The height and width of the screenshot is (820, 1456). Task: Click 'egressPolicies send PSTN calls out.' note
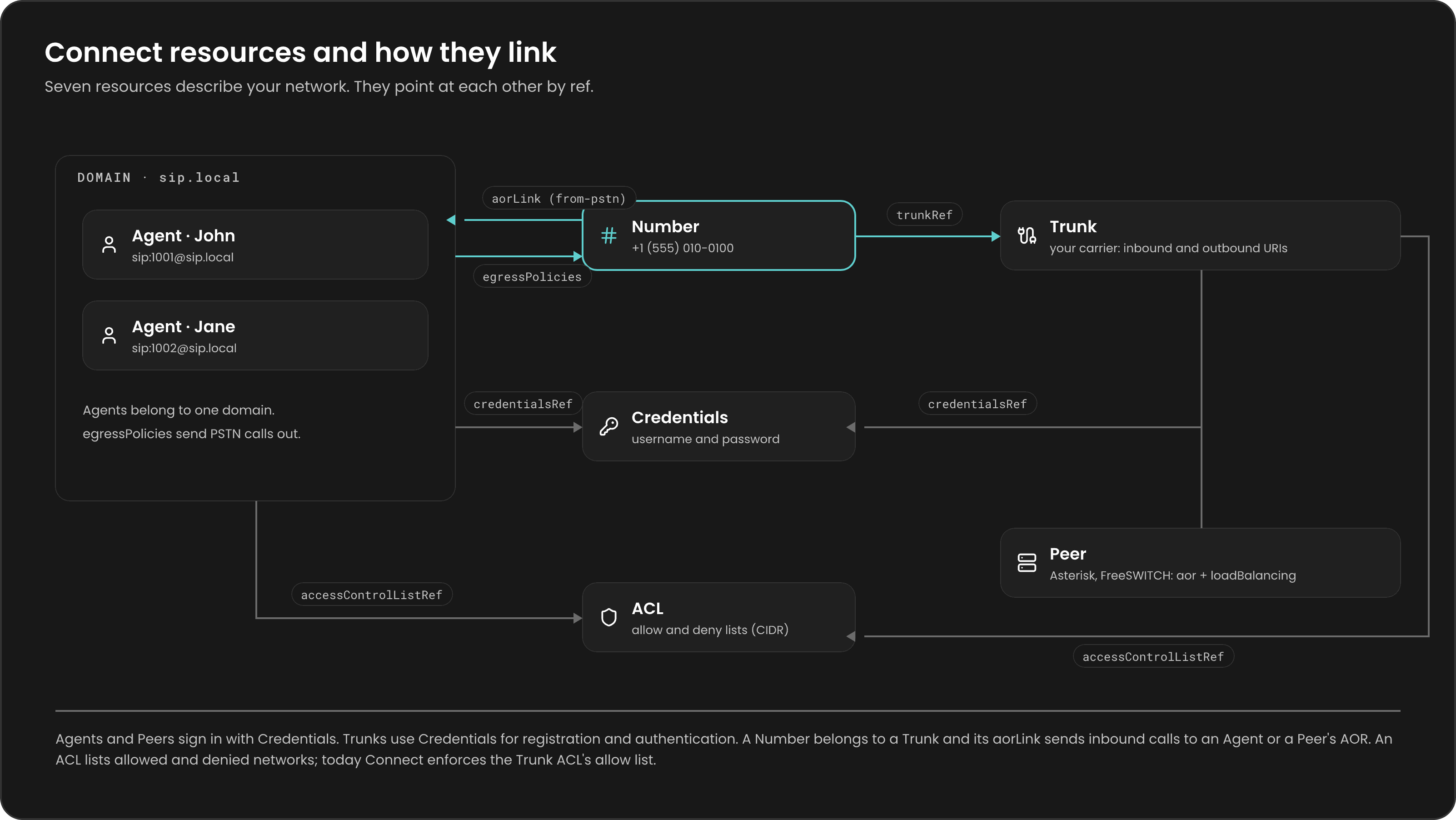[192, 434]
